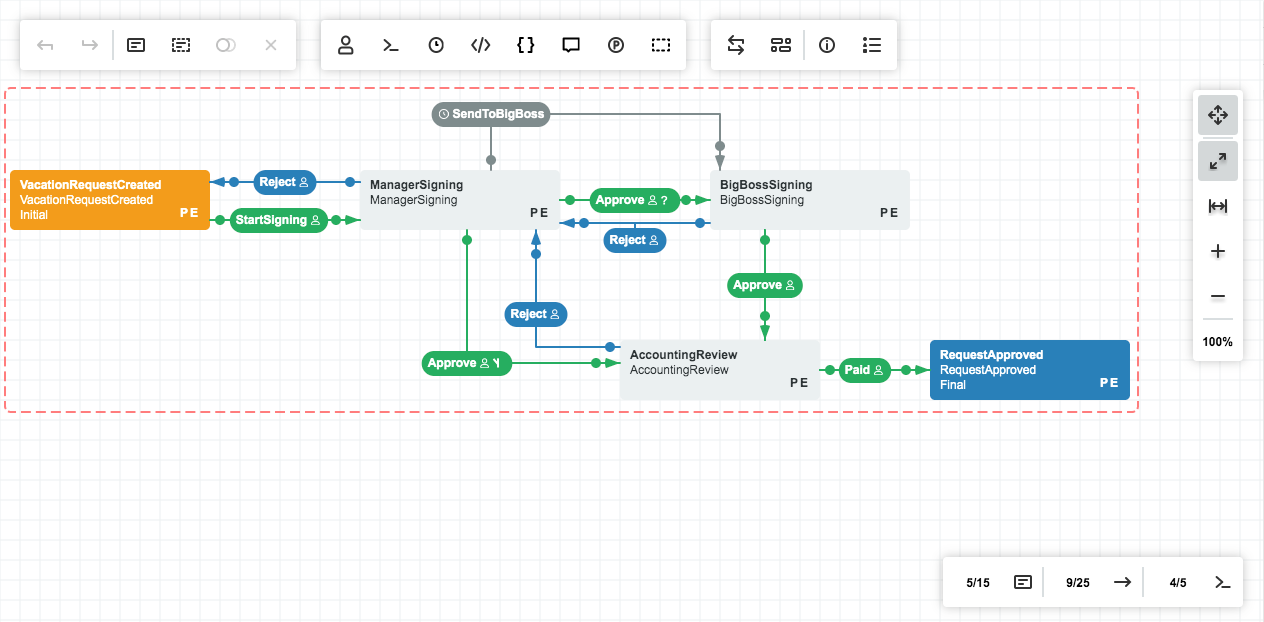The image size is (1264, 622).
Task: Click the undo arrow icon
Action: pos(45,45)
